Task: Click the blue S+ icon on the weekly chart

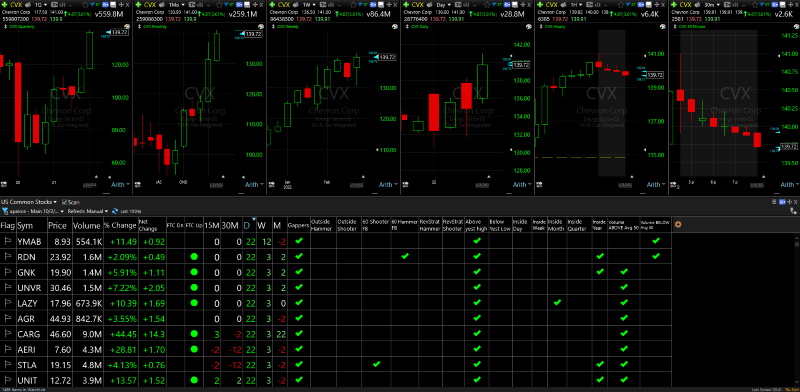Action: click(372, 5)
